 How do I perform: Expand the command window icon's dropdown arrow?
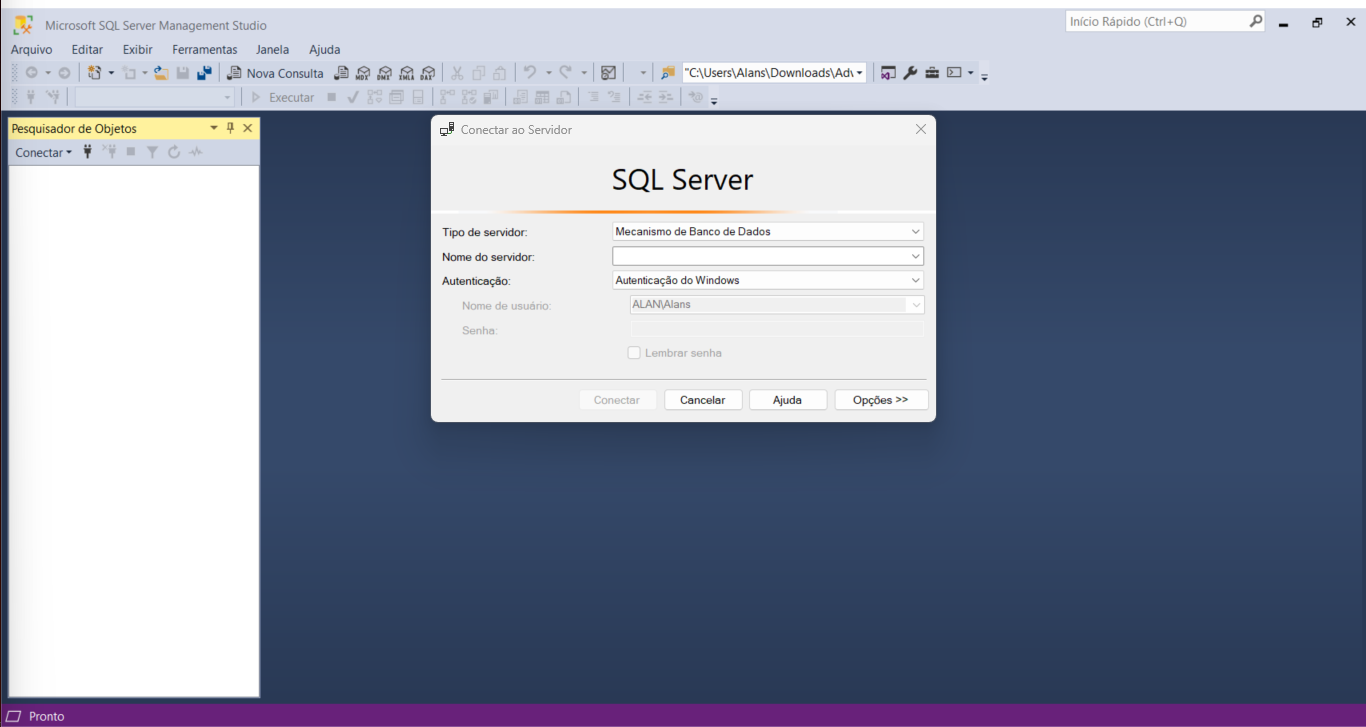[970, 73]
